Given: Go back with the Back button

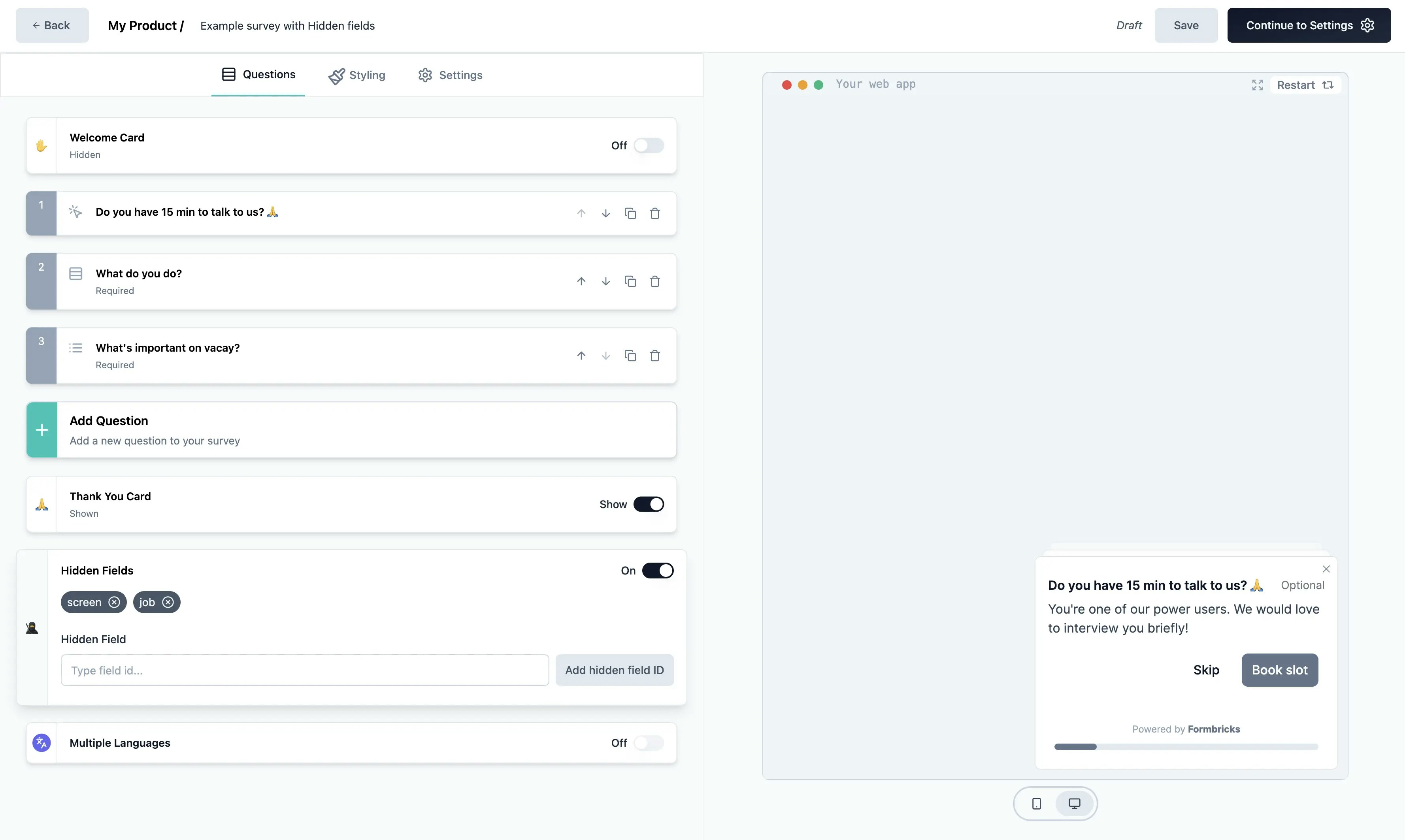Looking at the screenshot, I should click(x=52, y=25).
